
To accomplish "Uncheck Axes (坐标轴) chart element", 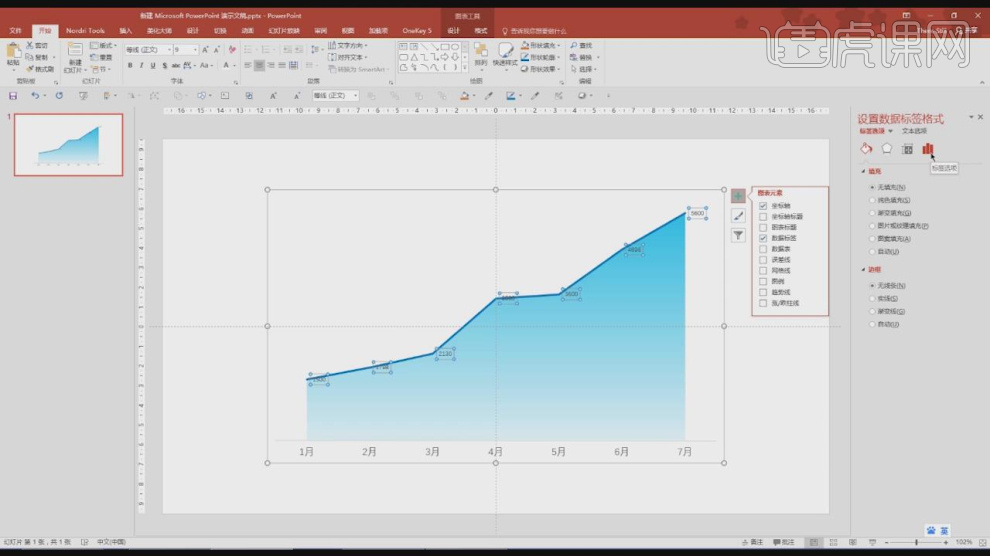I will tap(763, 206).
